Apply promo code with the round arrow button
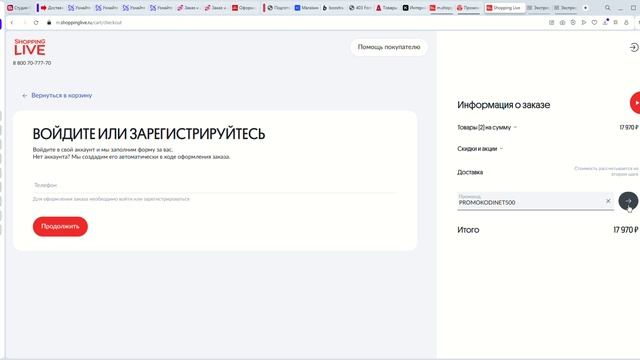Viewport: 640px width, 360px height. coord(628,201)
